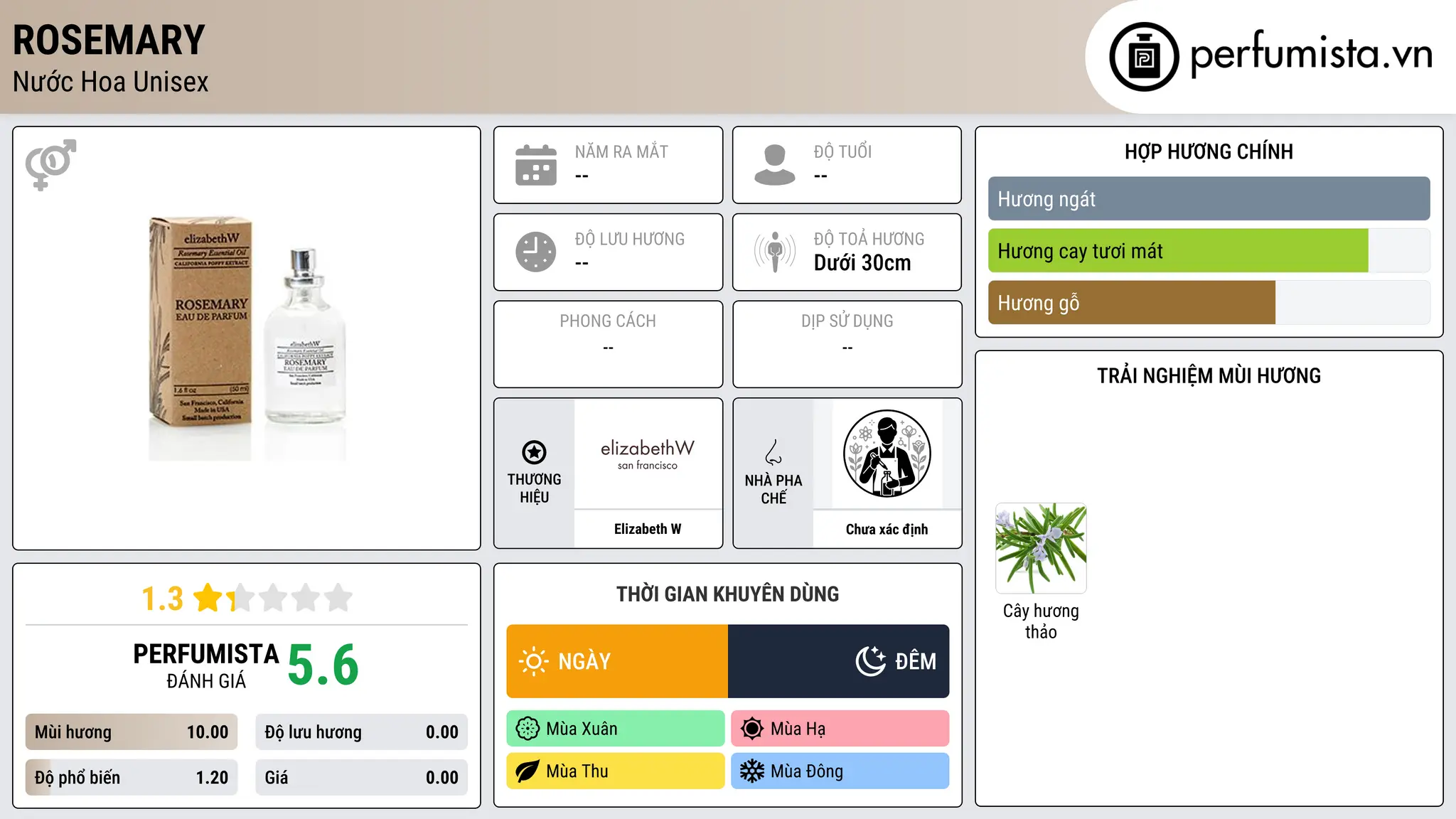Click the Độ Lưu Hương label in info card
This screenshot has height=819, width=1456.
pos(630,239)
